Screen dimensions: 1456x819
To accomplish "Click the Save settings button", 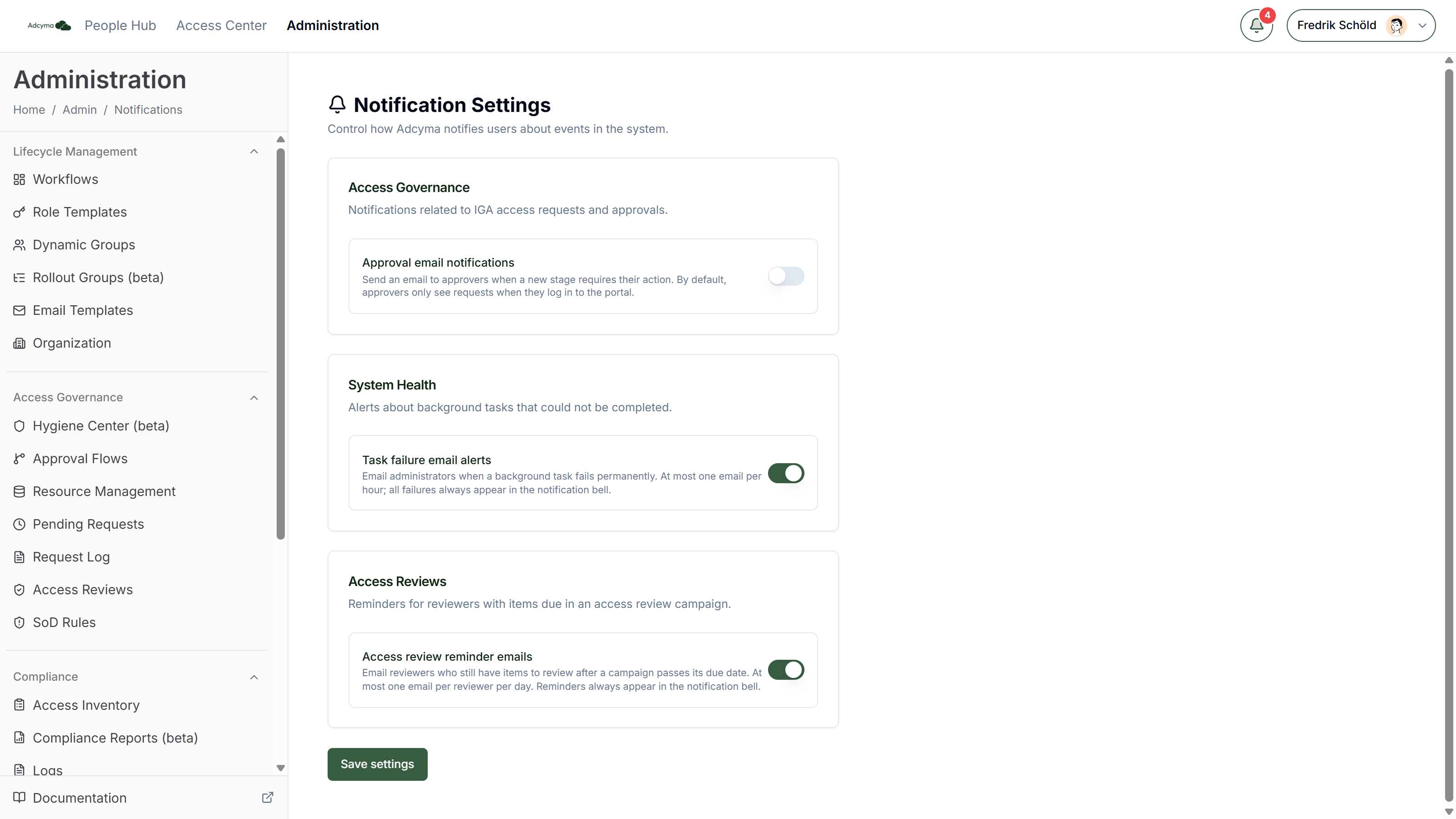I will (x=377, y=764).
